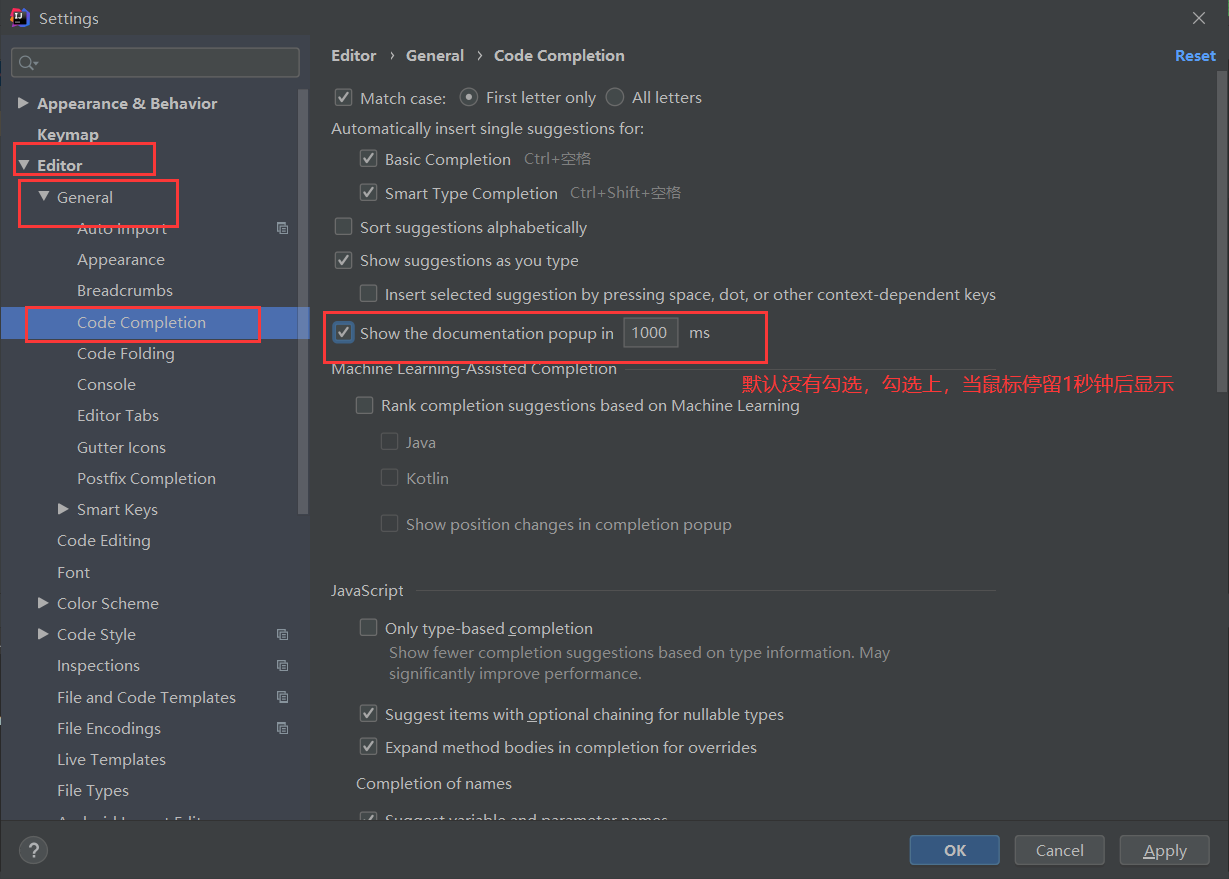Click the IntelliJ logo in the title bar
Viewport: 1229px width, 879px height.
[19, 18]
